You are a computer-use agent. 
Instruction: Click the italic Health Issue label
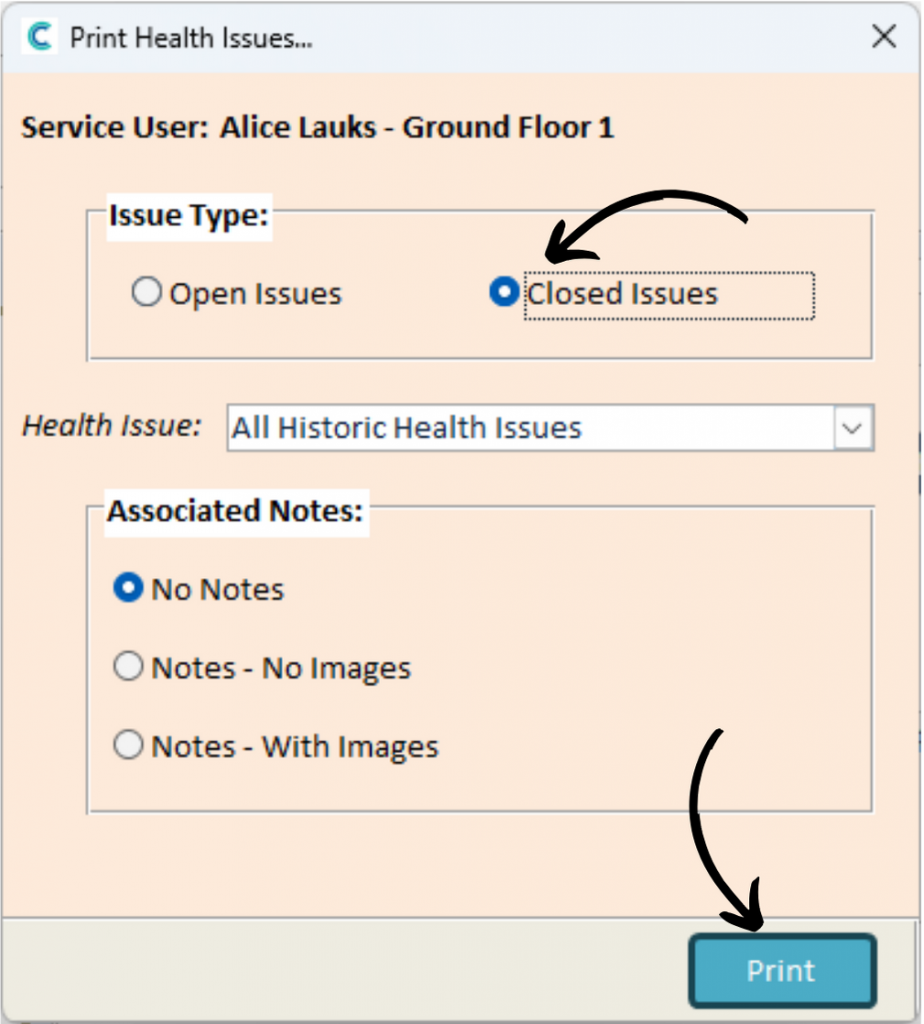coord(112,426)
